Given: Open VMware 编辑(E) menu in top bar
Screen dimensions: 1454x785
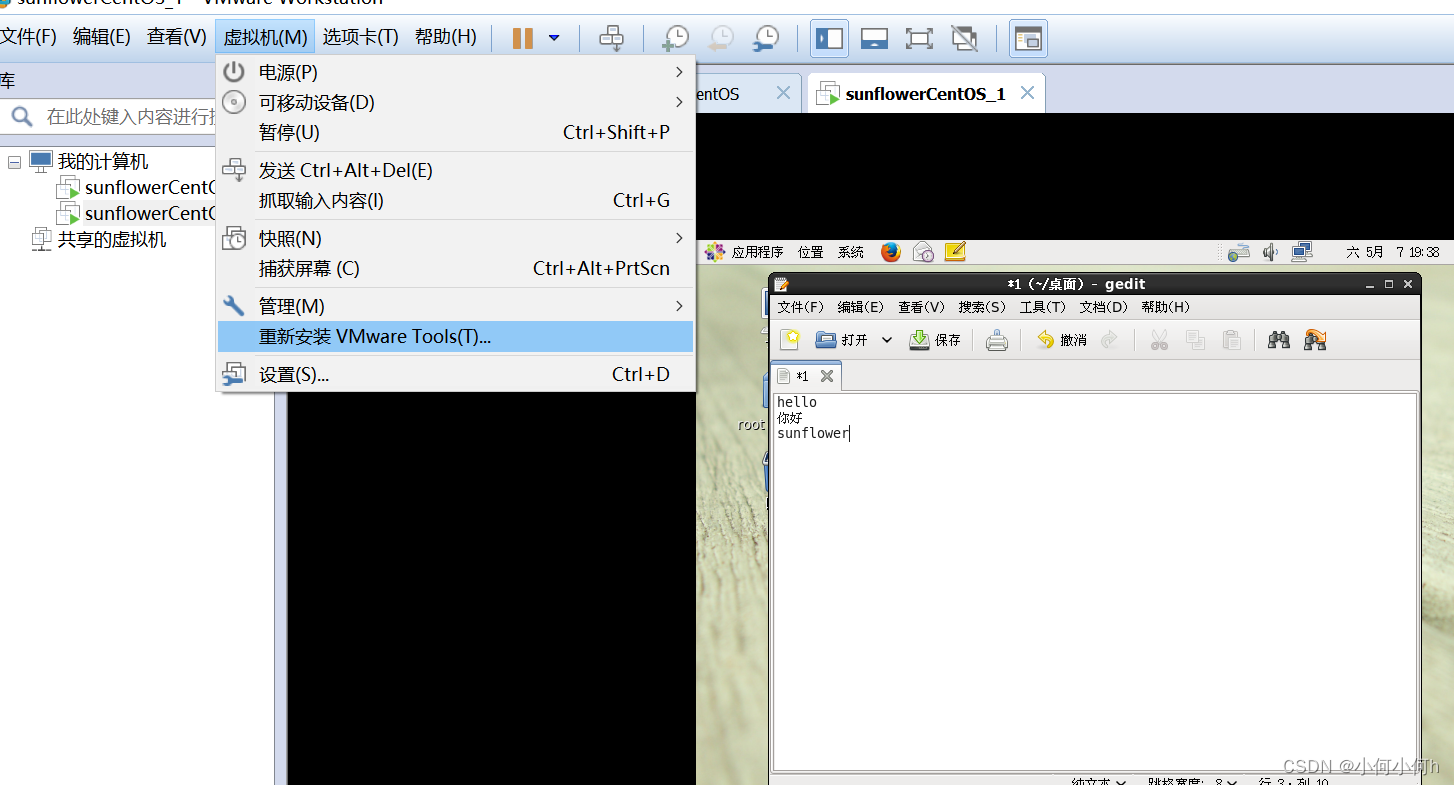Looking at the screenshot, I should [102, 37].
